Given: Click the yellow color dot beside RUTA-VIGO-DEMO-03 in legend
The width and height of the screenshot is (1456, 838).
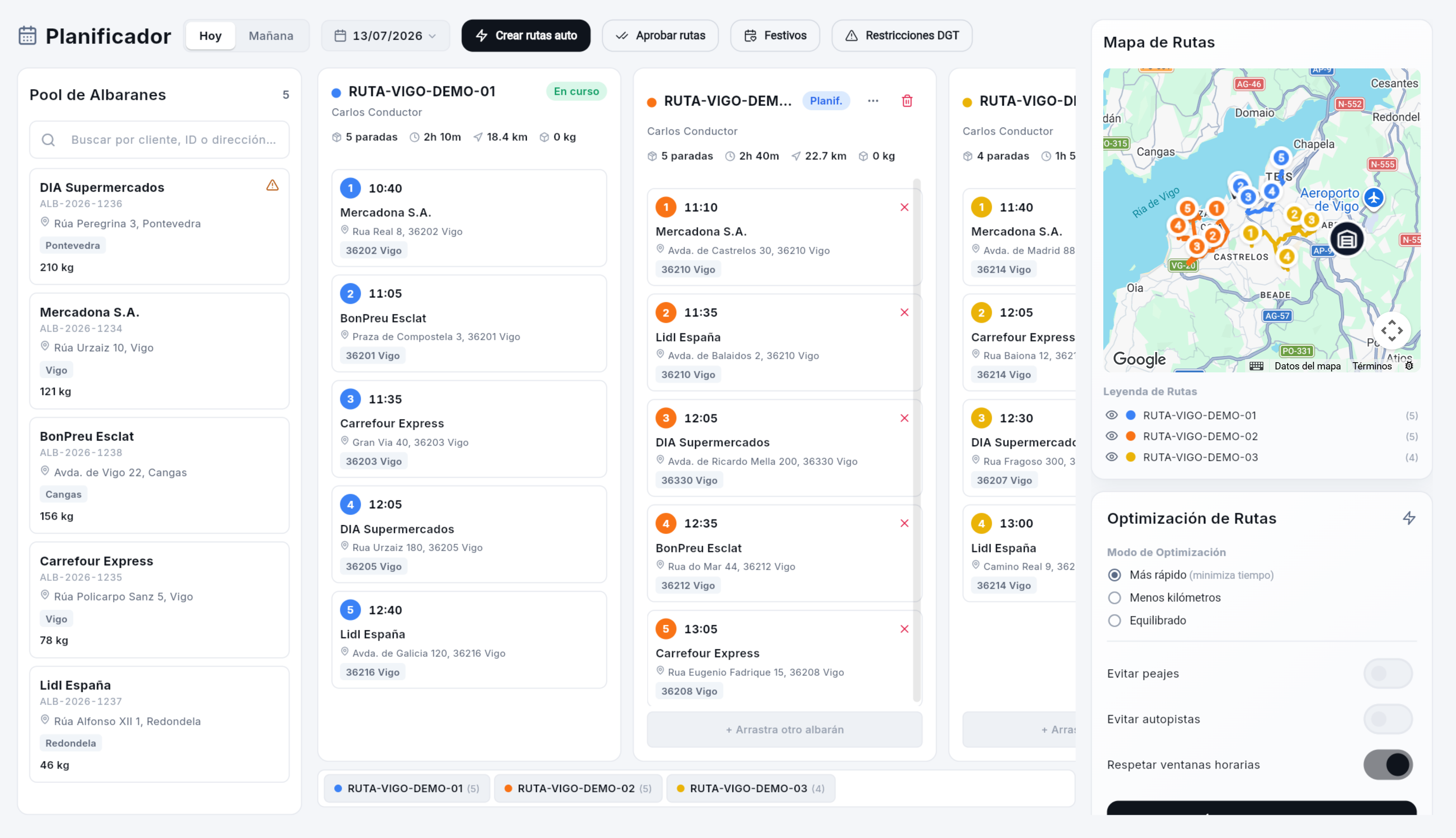Looking at the screenshot, I should [1130, 457].
